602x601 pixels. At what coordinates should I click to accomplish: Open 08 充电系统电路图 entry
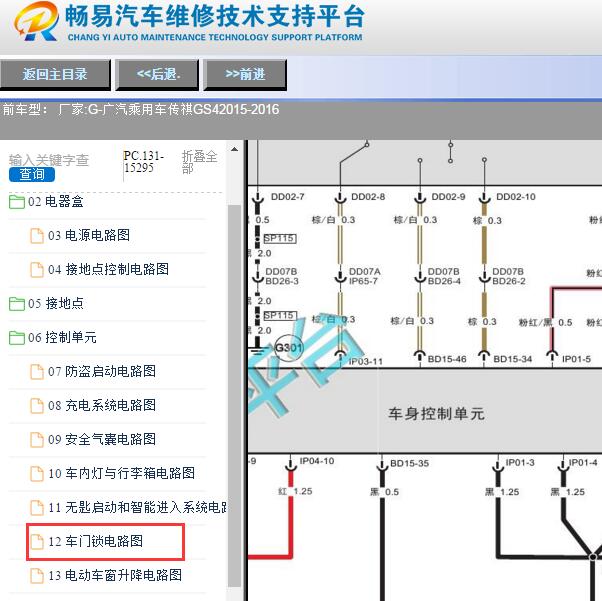pyautogui.click(x=102, y=405)
